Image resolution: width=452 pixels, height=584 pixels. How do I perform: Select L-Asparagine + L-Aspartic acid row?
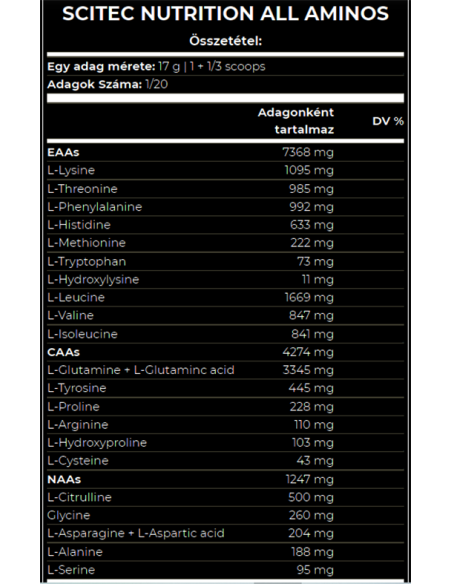tap(225, 533)
